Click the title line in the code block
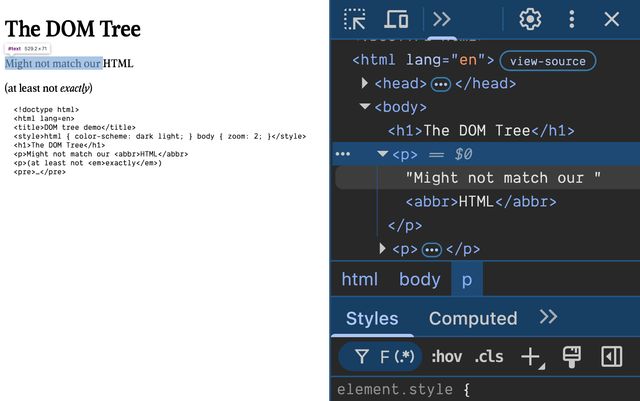640x401 pixels. click(x=74, y=127)
